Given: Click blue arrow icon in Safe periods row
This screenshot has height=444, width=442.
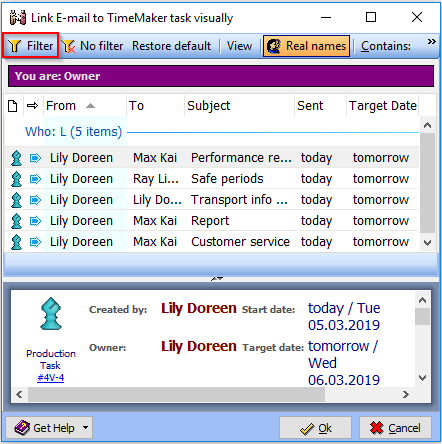Looking at the screenshot, I should [x=35, y=179].
